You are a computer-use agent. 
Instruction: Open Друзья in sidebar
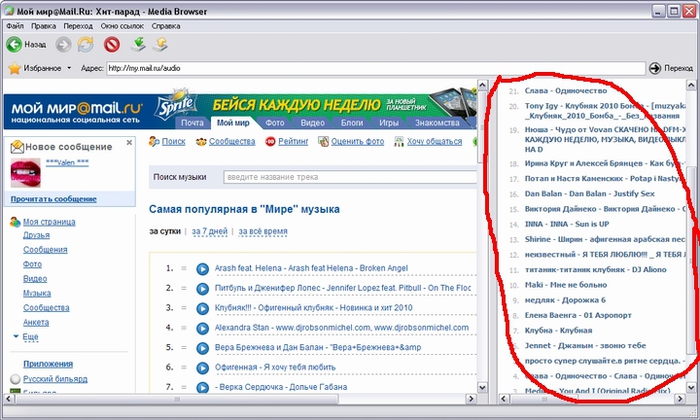click(36, 235)
